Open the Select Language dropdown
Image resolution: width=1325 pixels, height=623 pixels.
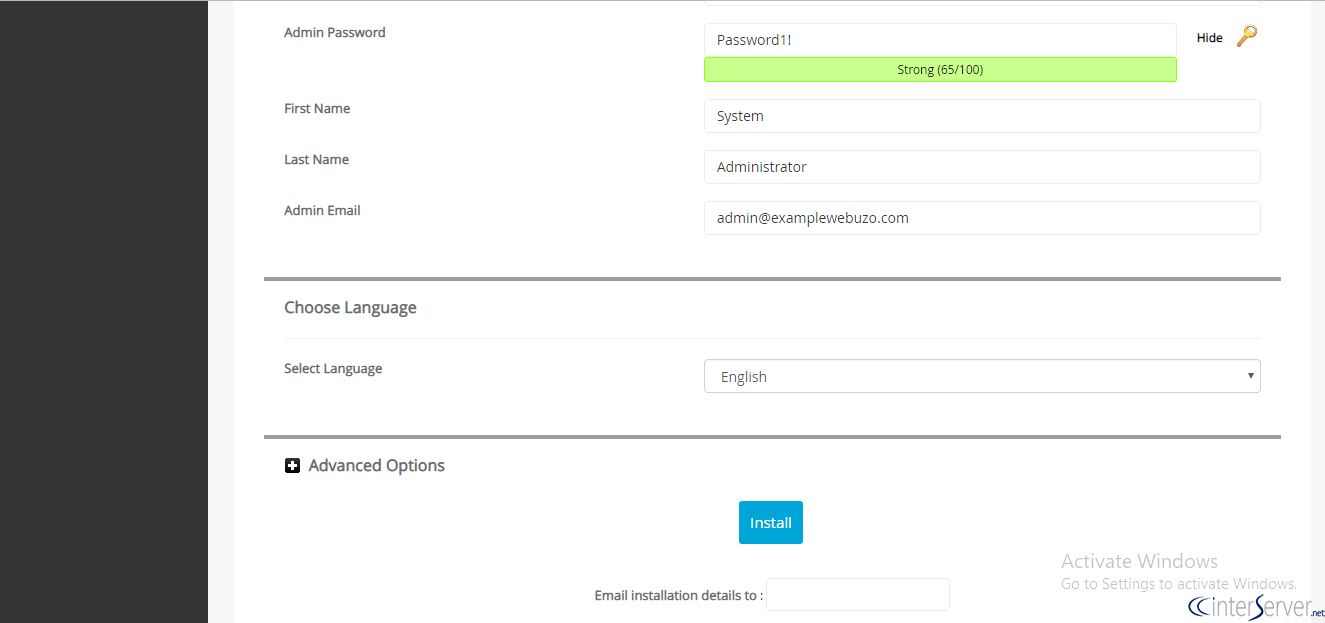point(982,376)
